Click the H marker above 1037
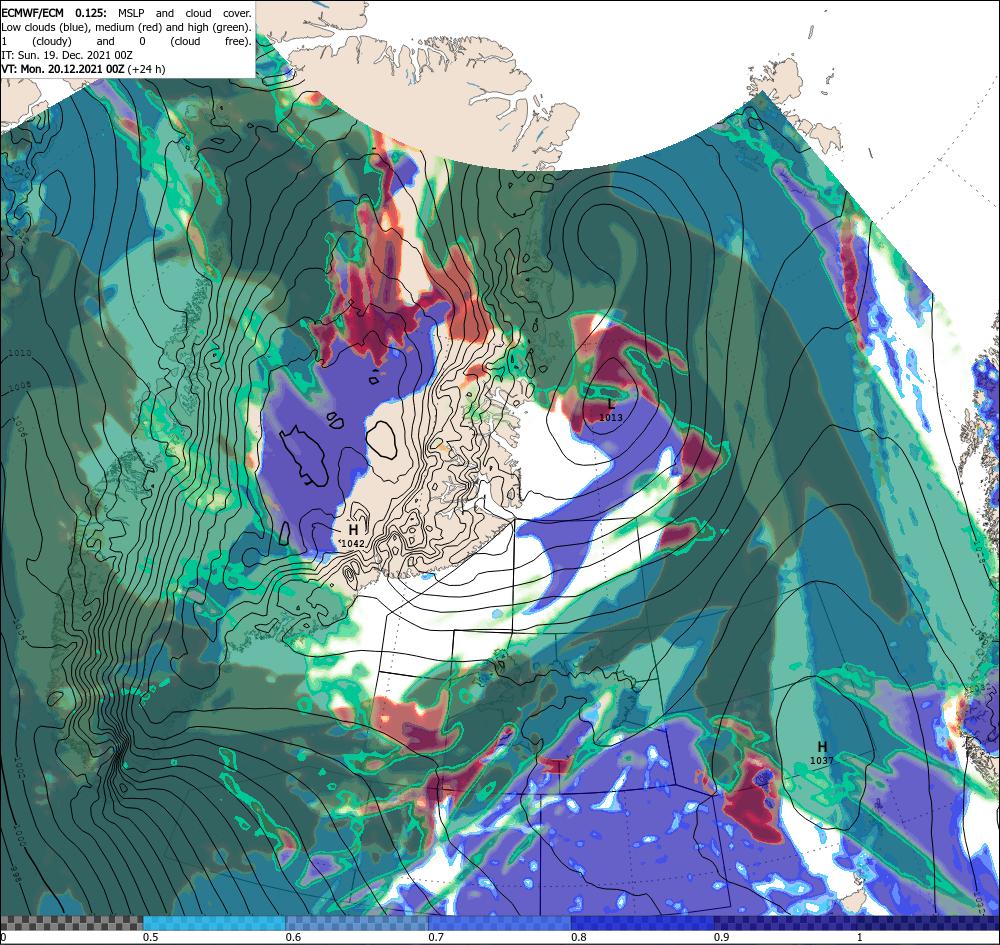Viewport: 1000px width, 945px height. (822, 747)
